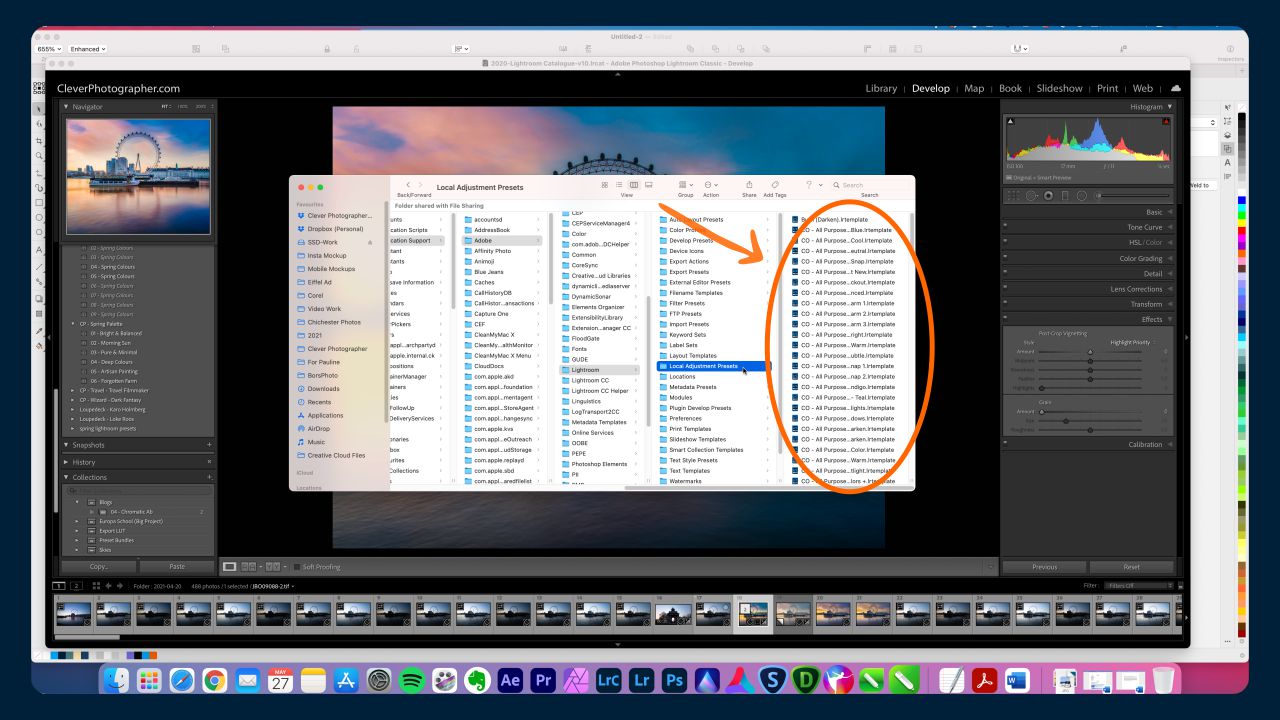Click the Previous button
The width and height of the screenshot is (1280, 720).
pos(1044,567)
